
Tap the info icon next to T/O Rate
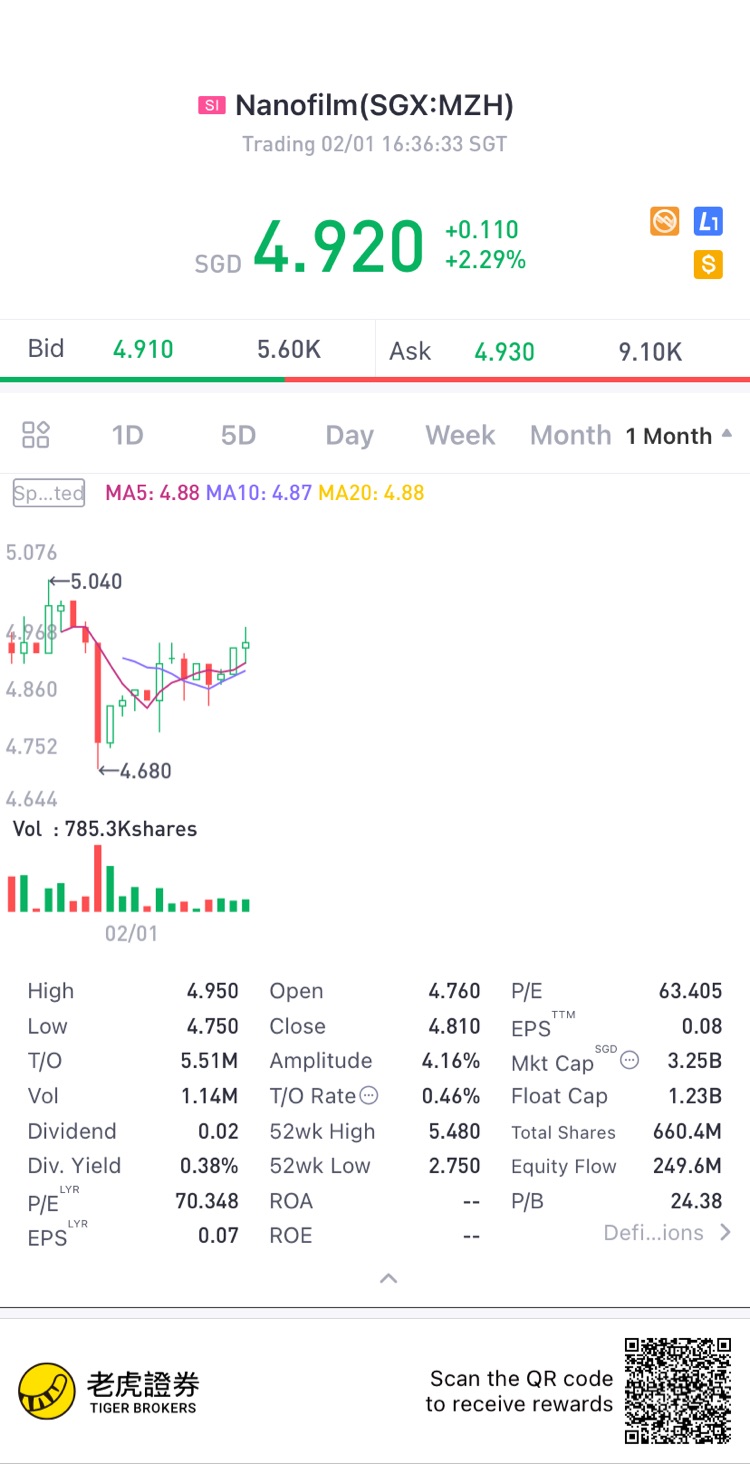coord(369,1096)
